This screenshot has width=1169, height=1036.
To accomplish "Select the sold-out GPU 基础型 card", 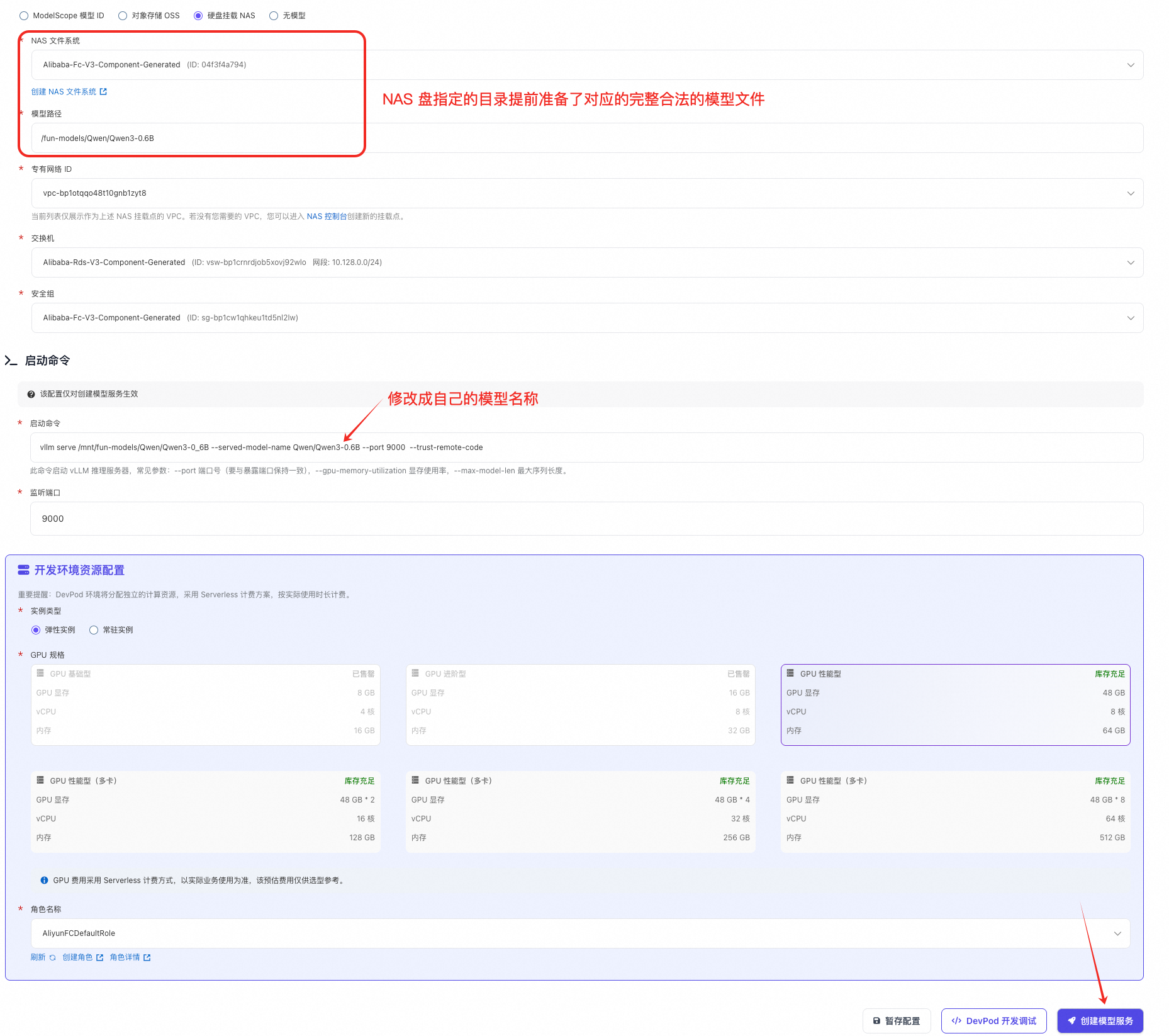I will (206, 705).
